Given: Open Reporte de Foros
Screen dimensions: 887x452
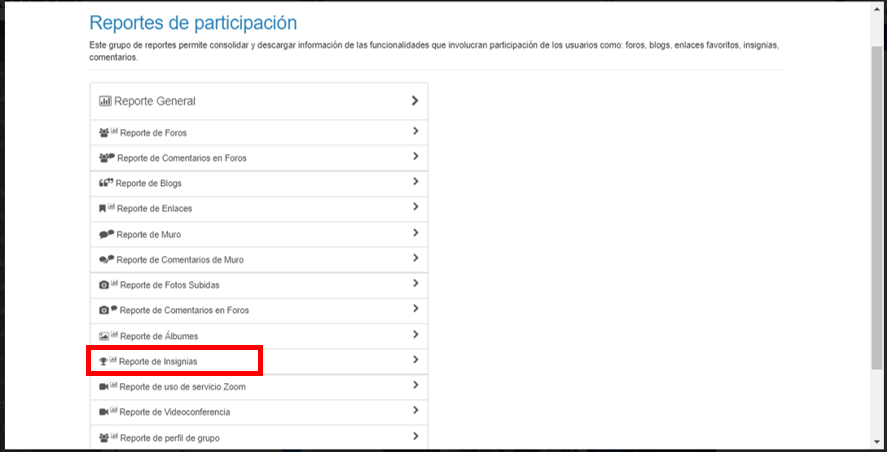Looking at the screenshot, I should tap(259, 132).
